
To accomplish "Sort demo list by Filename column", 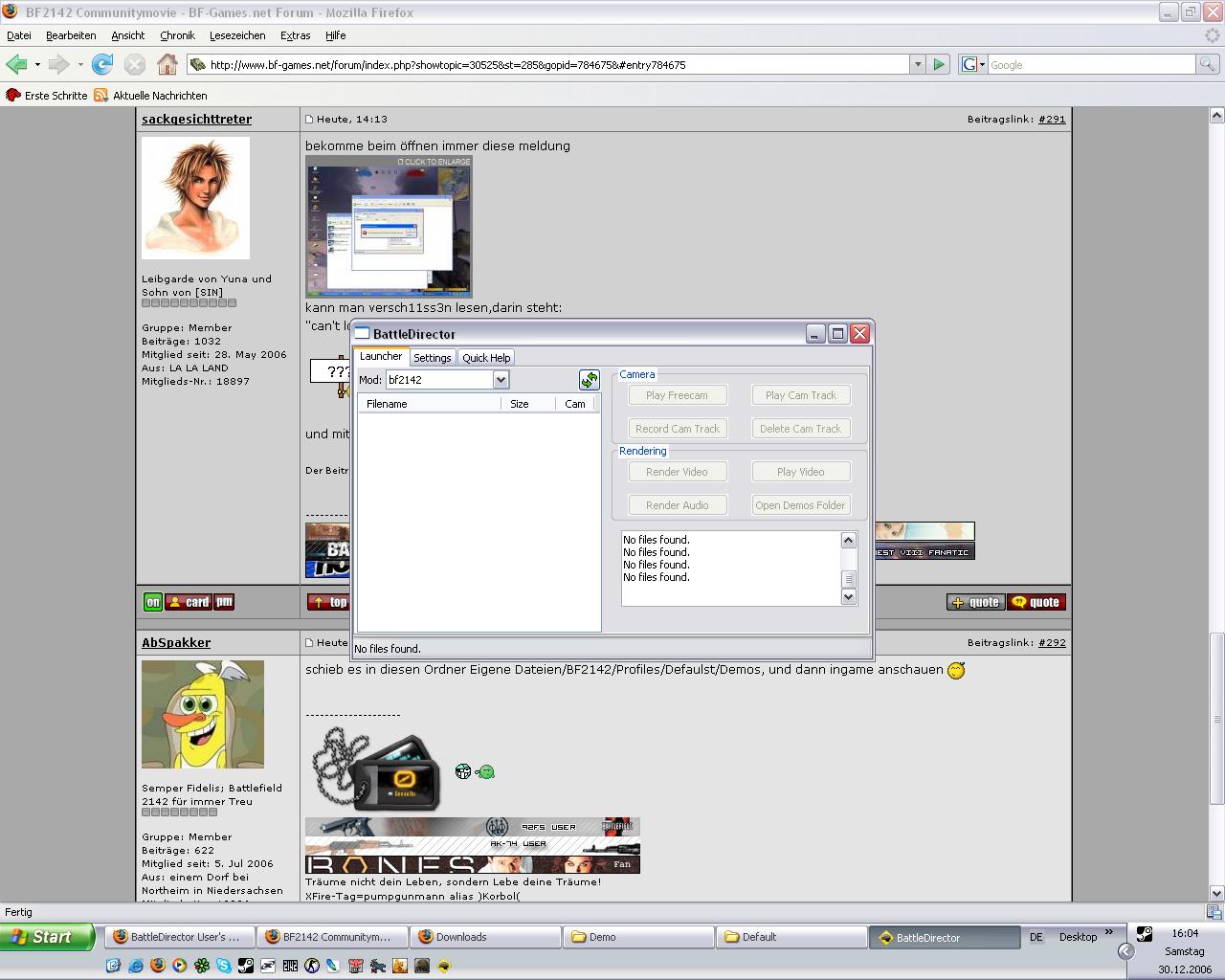I will [x=429, y=404].
